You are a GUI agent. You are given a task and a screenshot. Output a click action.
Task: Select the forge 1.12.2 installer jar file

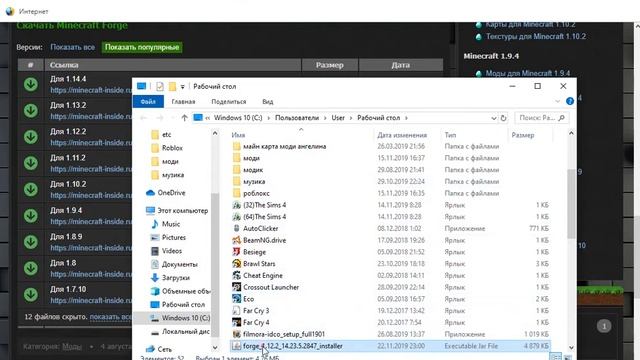(x=390, y=346)
